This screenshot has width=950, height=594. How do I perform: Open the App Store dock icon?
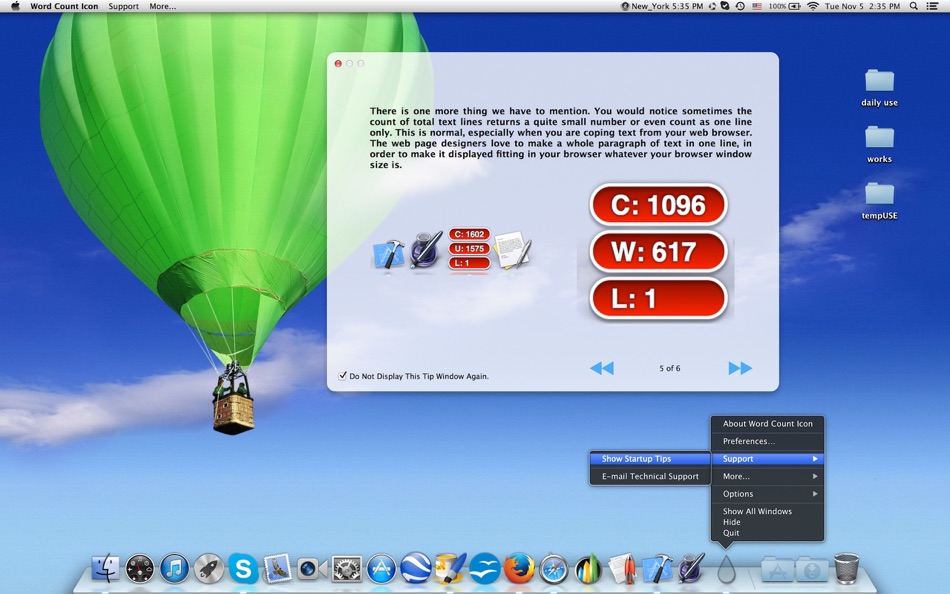[381, 569]
